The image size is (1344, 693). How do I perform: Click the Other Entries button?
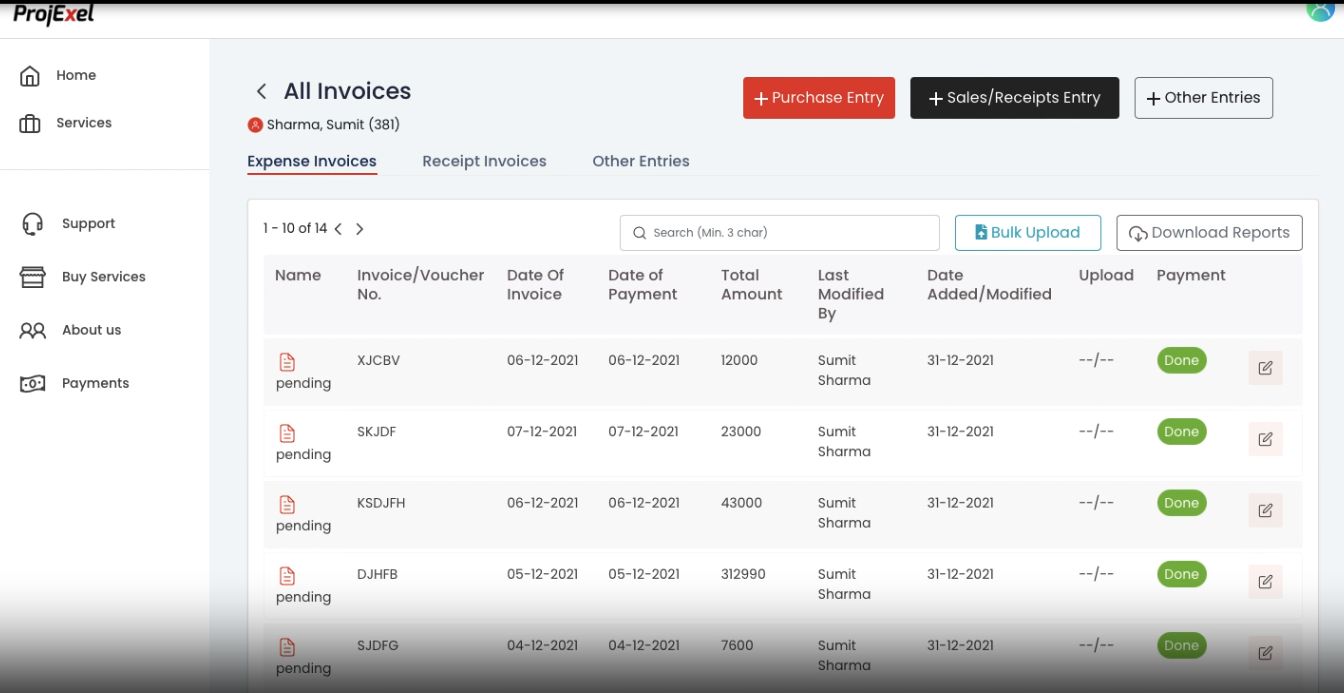point(1203,98)
